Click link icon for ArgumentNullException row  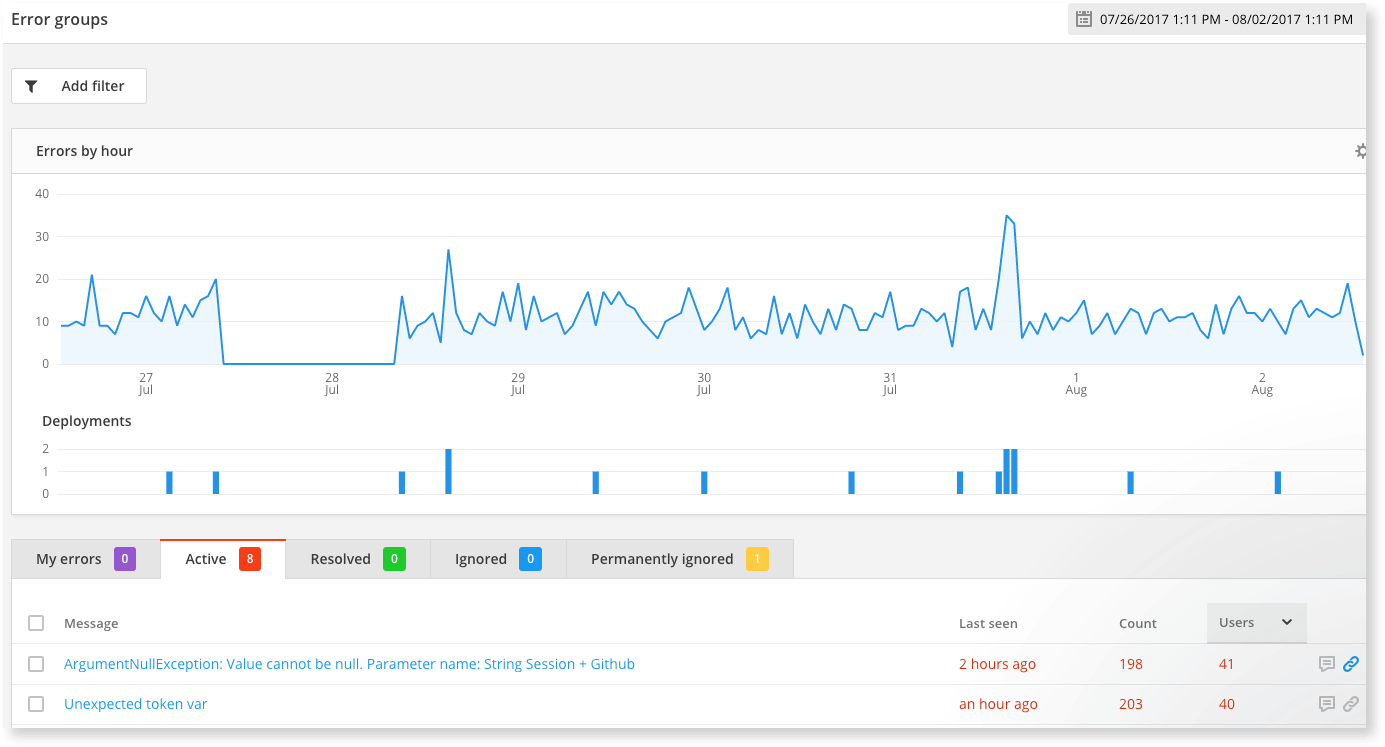coord(1350,663)
